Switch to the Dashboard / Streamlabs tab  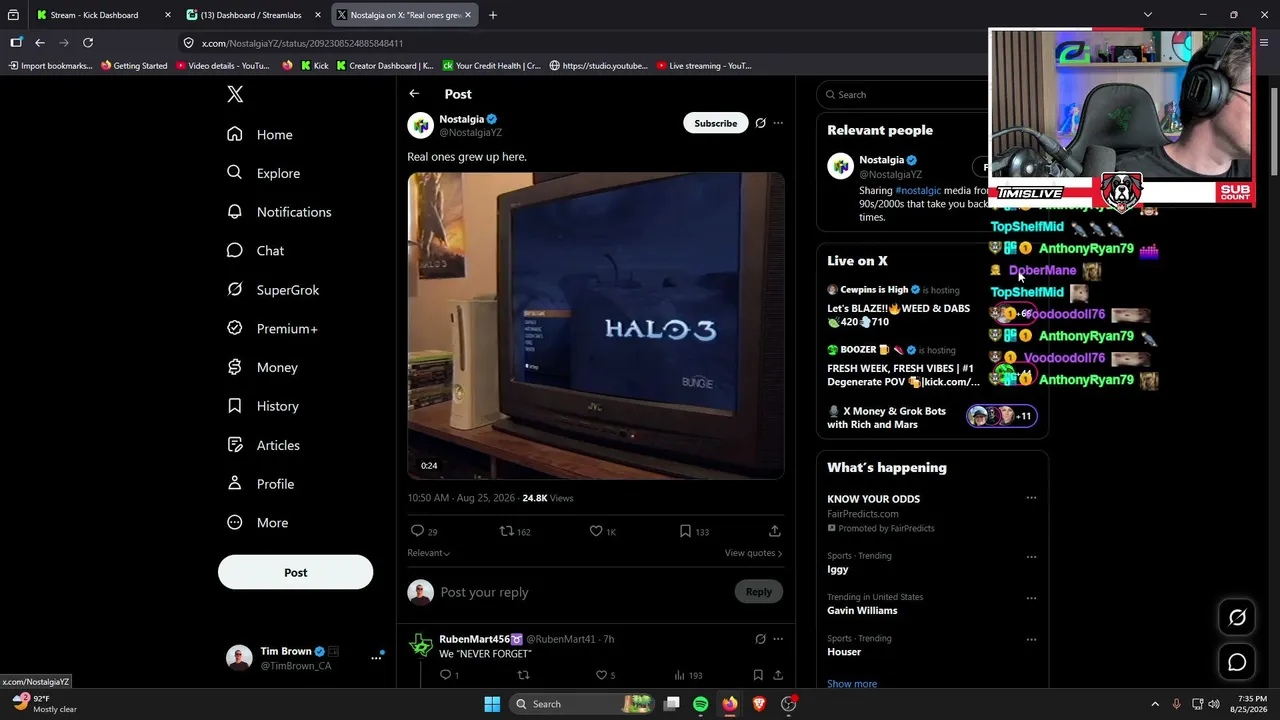tap(254, 15)
